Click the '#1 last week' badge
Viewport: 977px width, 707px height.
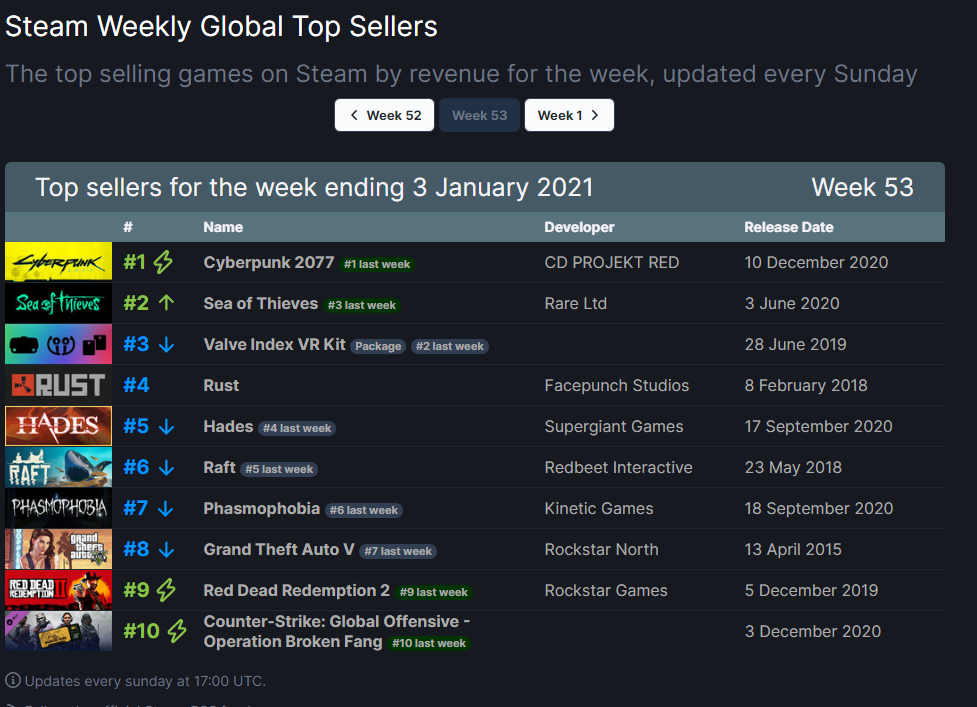click(377, 264)
